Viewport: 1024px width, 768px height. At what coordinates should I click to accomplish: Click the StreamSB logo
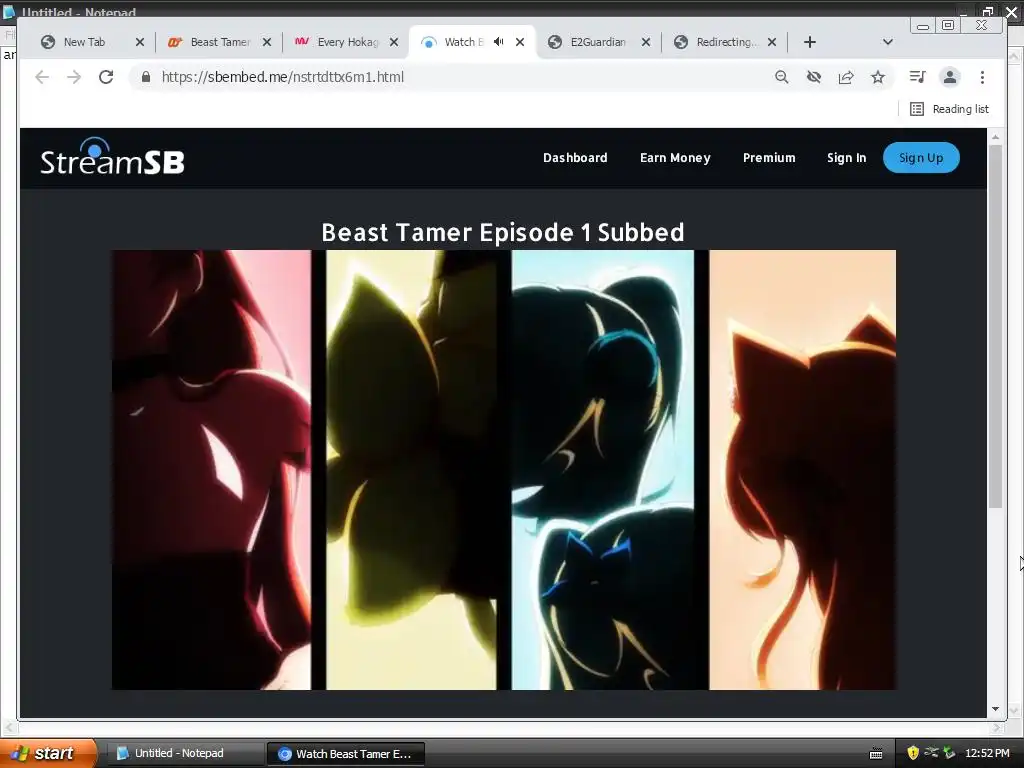(x=112, y=157)
